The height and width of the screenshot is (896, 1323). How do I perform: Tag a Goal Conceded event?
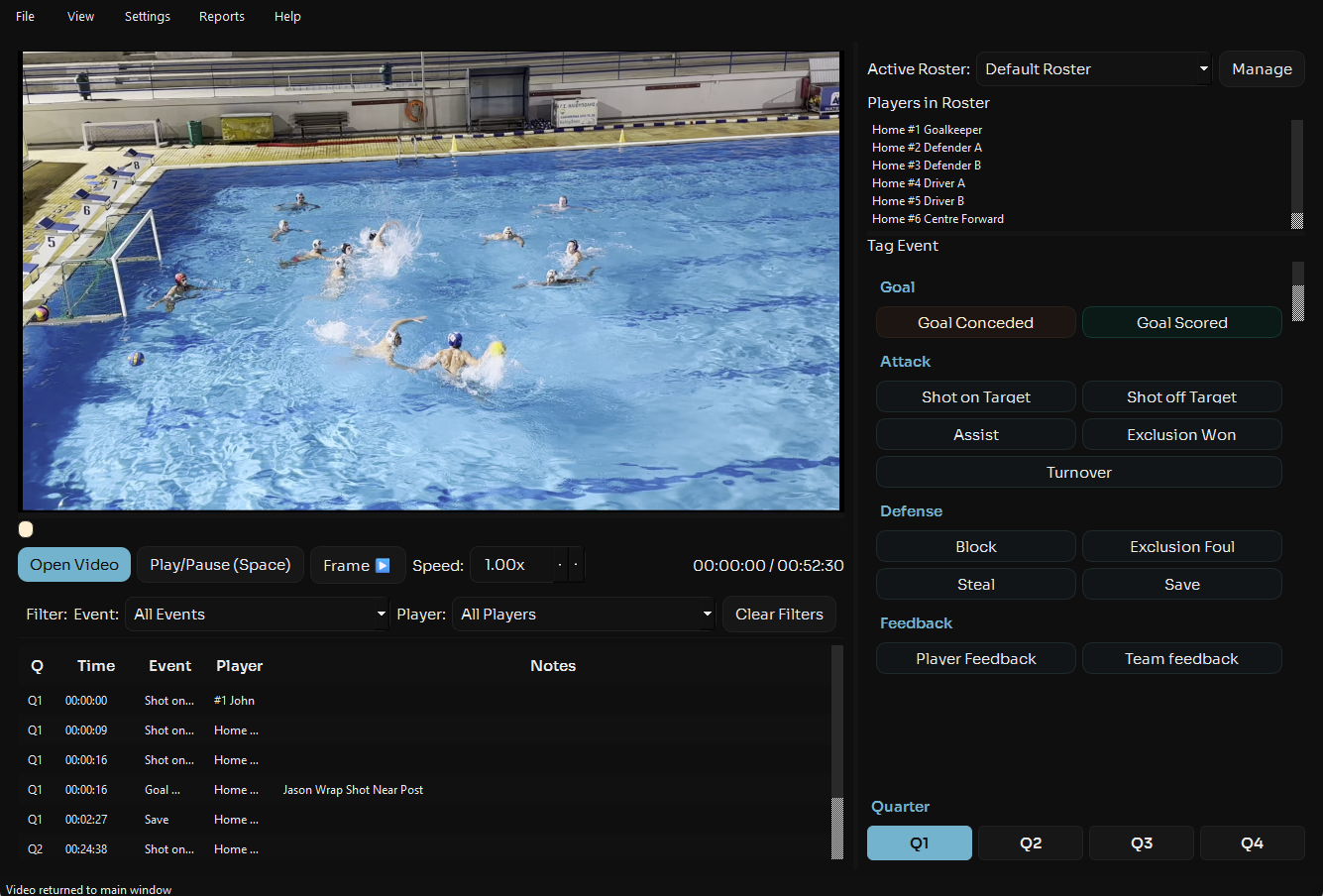click(x=975, y=323)
